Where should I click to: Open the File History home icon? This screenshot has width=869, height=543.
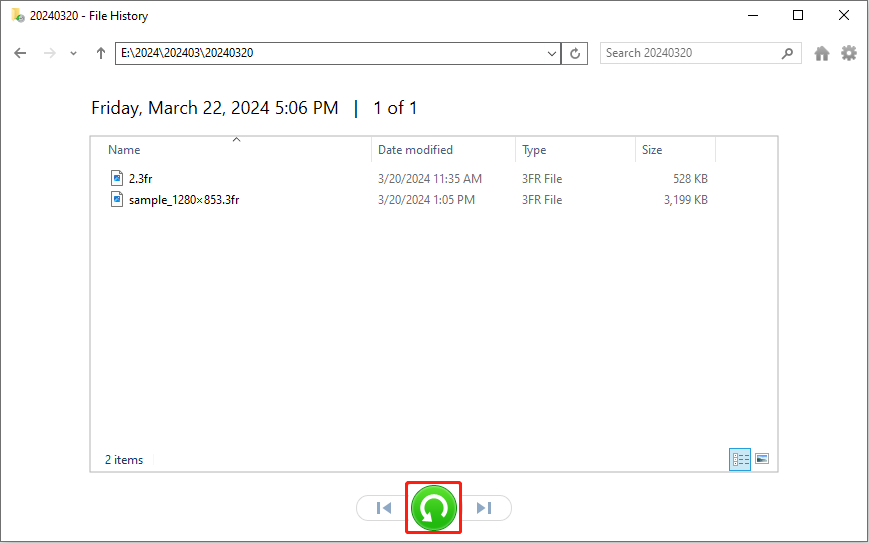(822, 53)
